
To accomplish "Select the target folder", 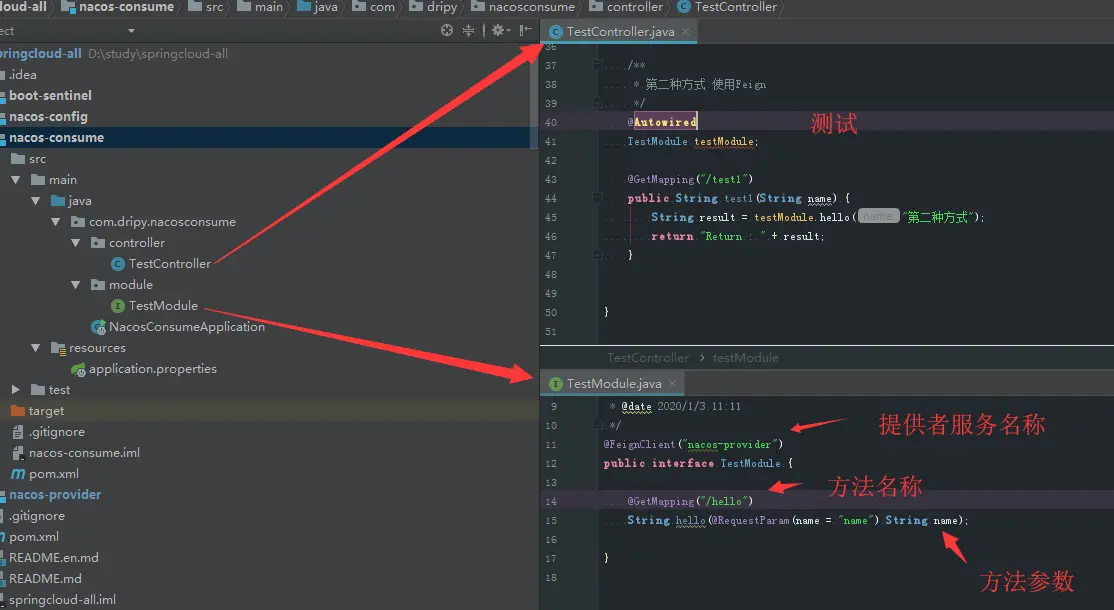I will 37,410.
